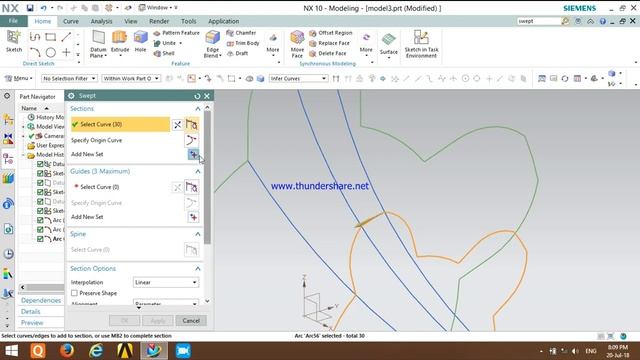Collapse the Section Options group

198,269
